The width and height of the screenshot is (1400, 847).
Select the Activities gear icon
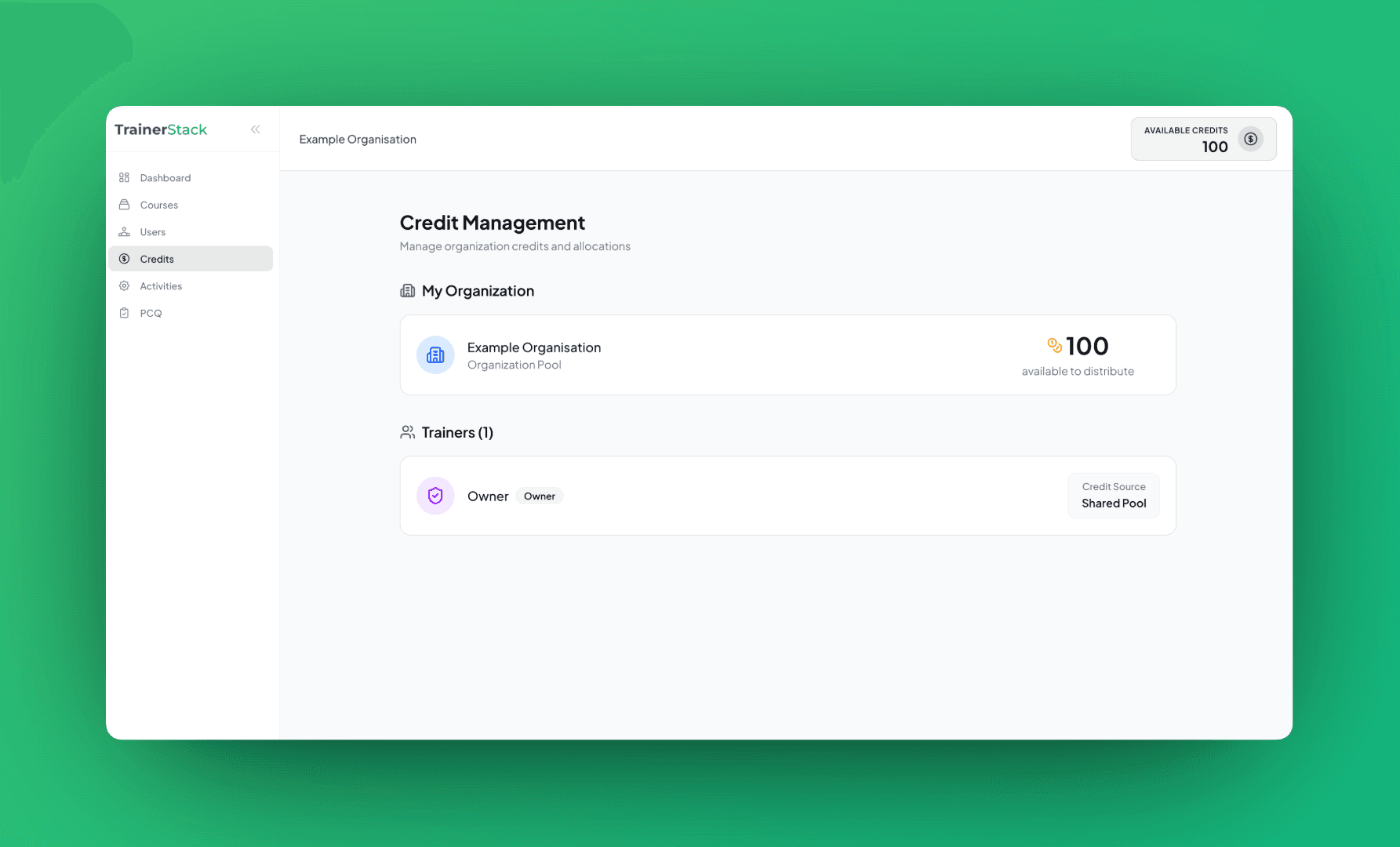tap(125, 285)
